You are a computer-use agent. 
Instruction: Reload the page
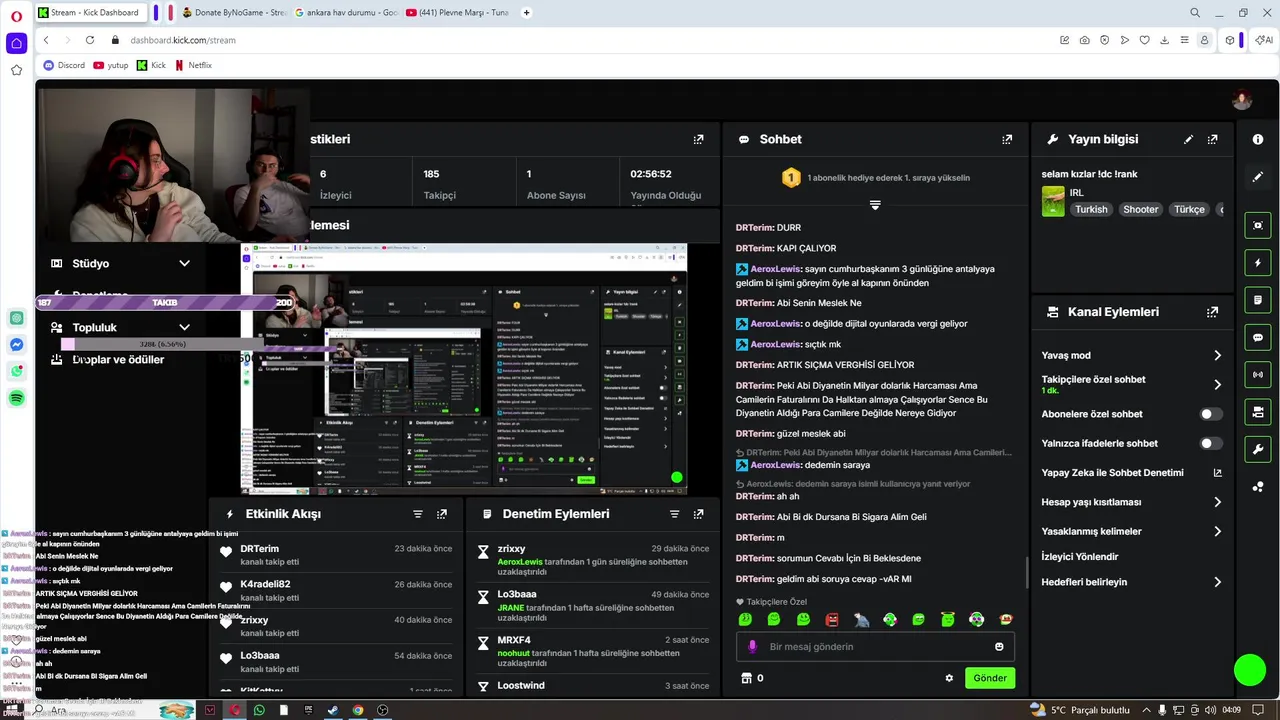(x=90, y=40)
